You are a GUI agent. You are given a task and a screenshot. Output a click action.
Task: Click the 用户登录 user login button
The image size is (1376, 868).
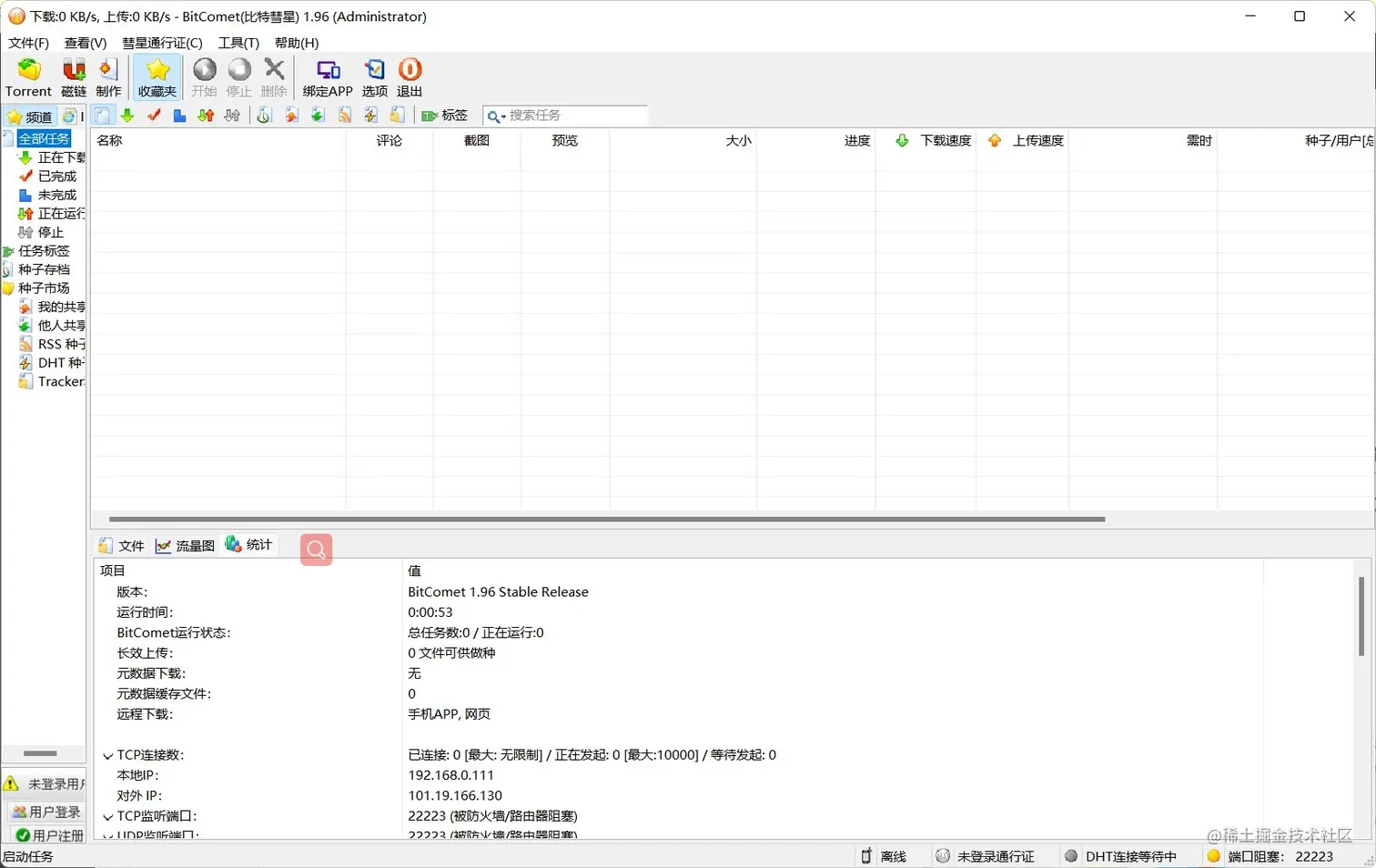coord(46,812)
